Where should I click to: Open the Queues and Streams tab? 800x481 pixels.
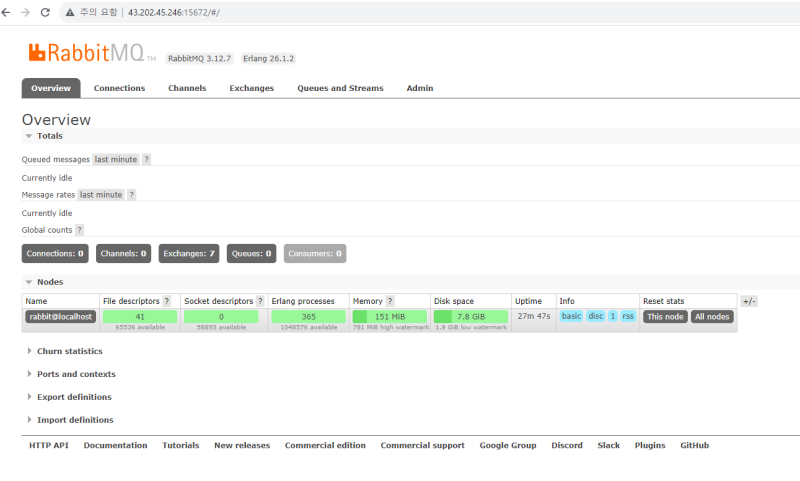[x=340, y=88]
